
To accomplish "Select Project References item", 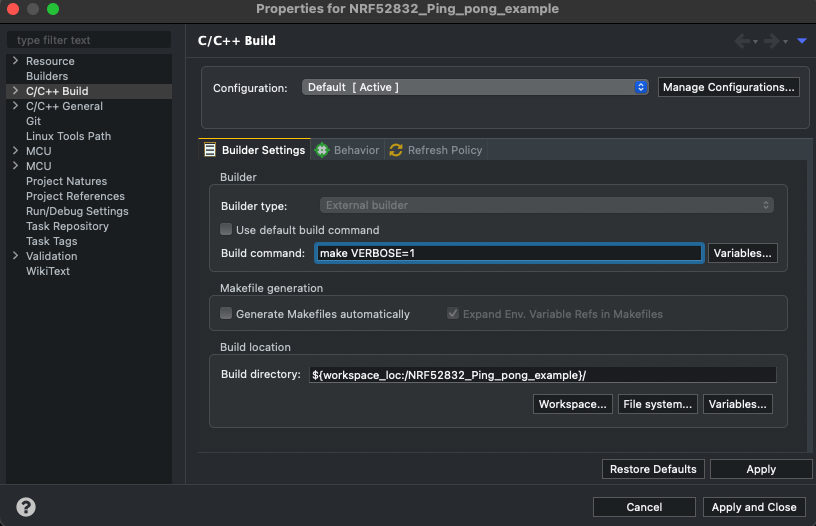I will pos(75,196).
